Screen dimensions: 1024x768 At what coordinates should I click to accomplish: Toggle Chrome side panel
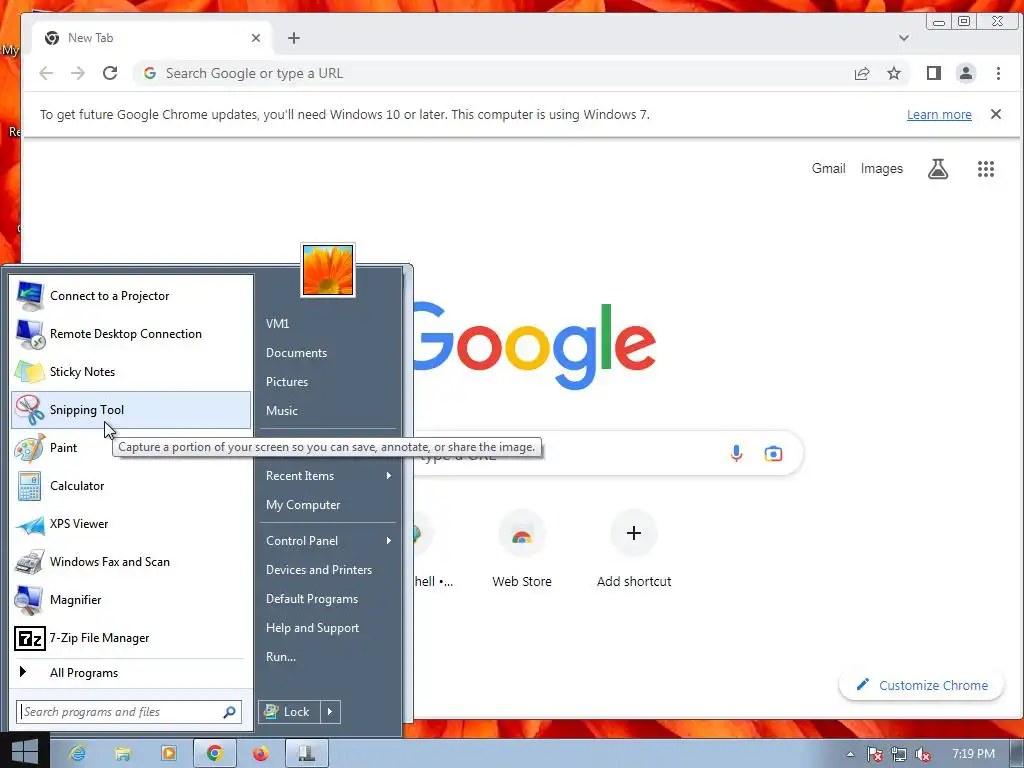pyautogui.click(x=934, y=73)
